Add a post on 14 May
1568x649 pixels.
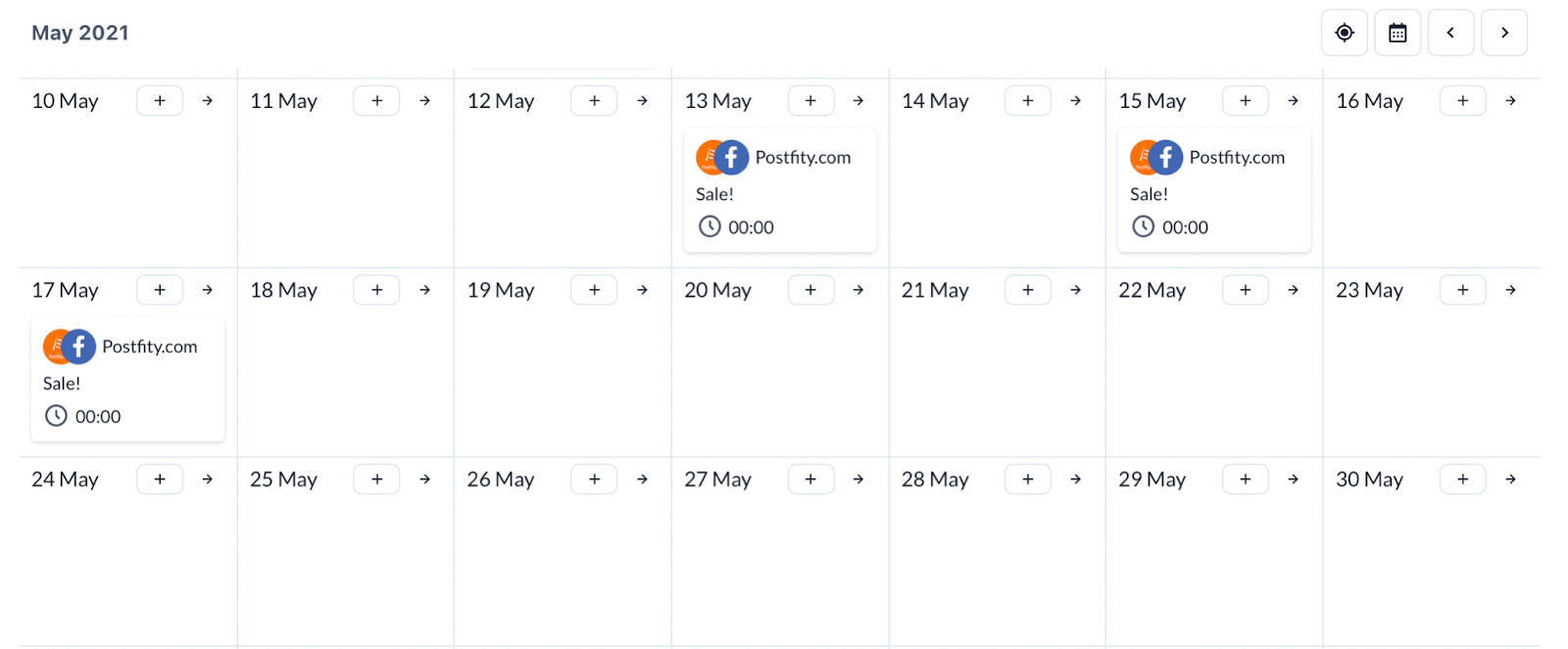point(1027,101)
